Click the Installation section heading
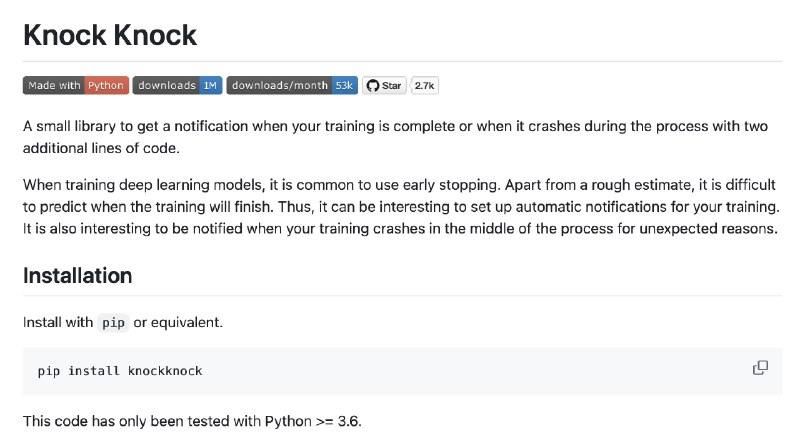Image resolution: width=800 pixels, height=439 pixels. (78, 276)
